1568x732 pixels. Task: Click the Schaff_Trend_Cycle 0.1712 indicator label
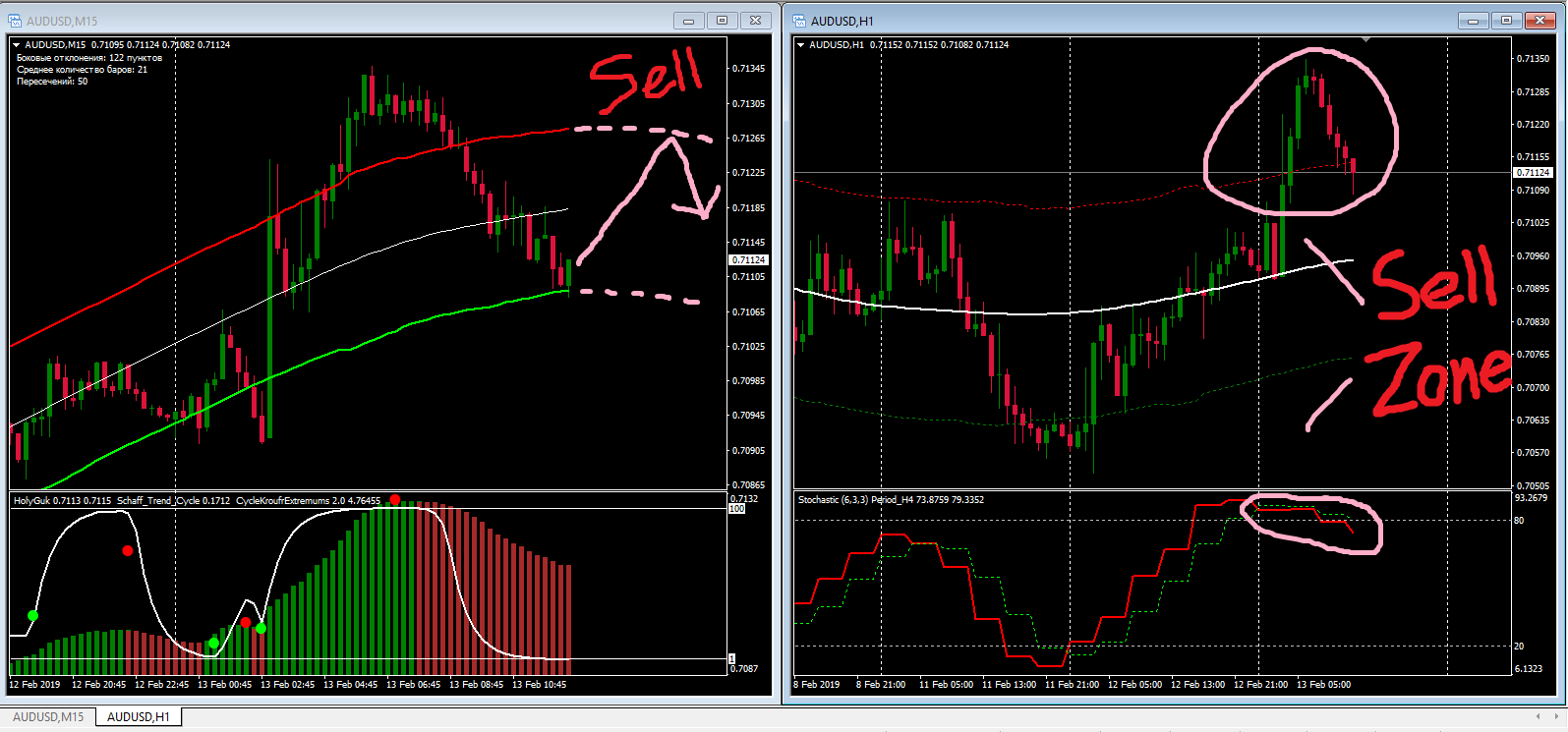tap(174, 501)
